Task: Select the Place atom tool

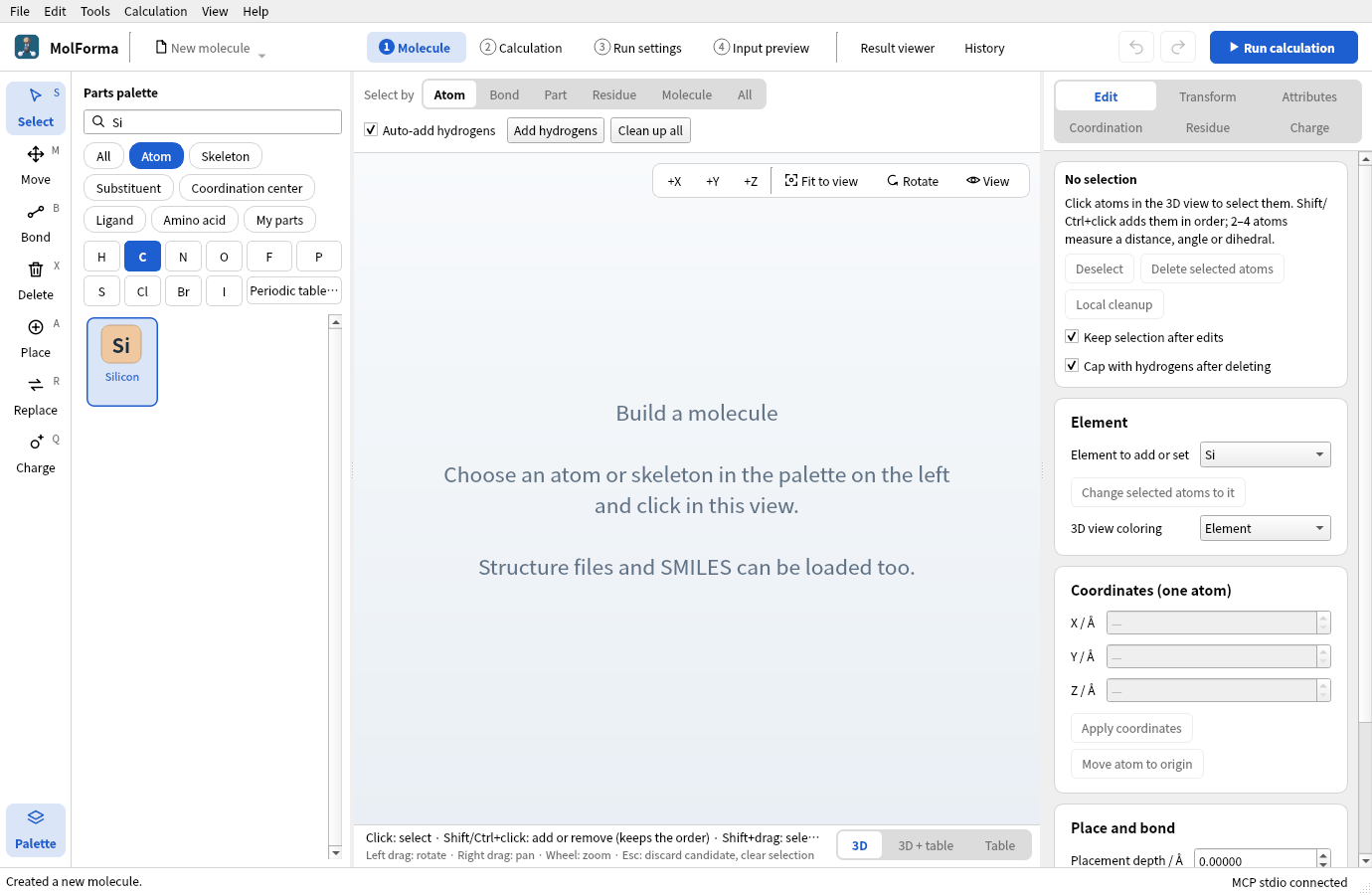Action: pyautogui.click(x=36, y=338)
